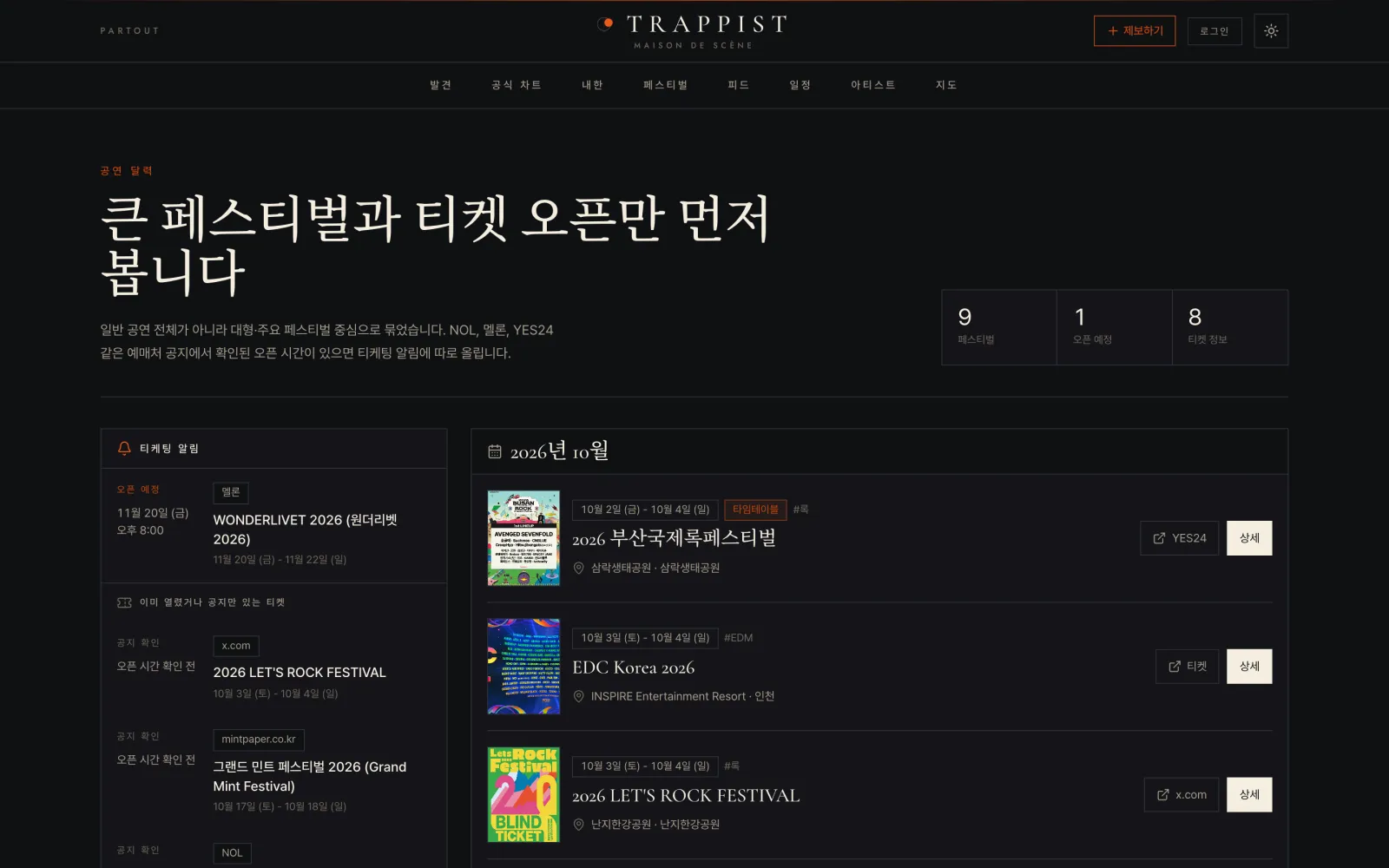Image resolution: width=1389 pixels, height=868 pixels.
Task: Click the 로그인 button
Action: (x=1215, y=31)
